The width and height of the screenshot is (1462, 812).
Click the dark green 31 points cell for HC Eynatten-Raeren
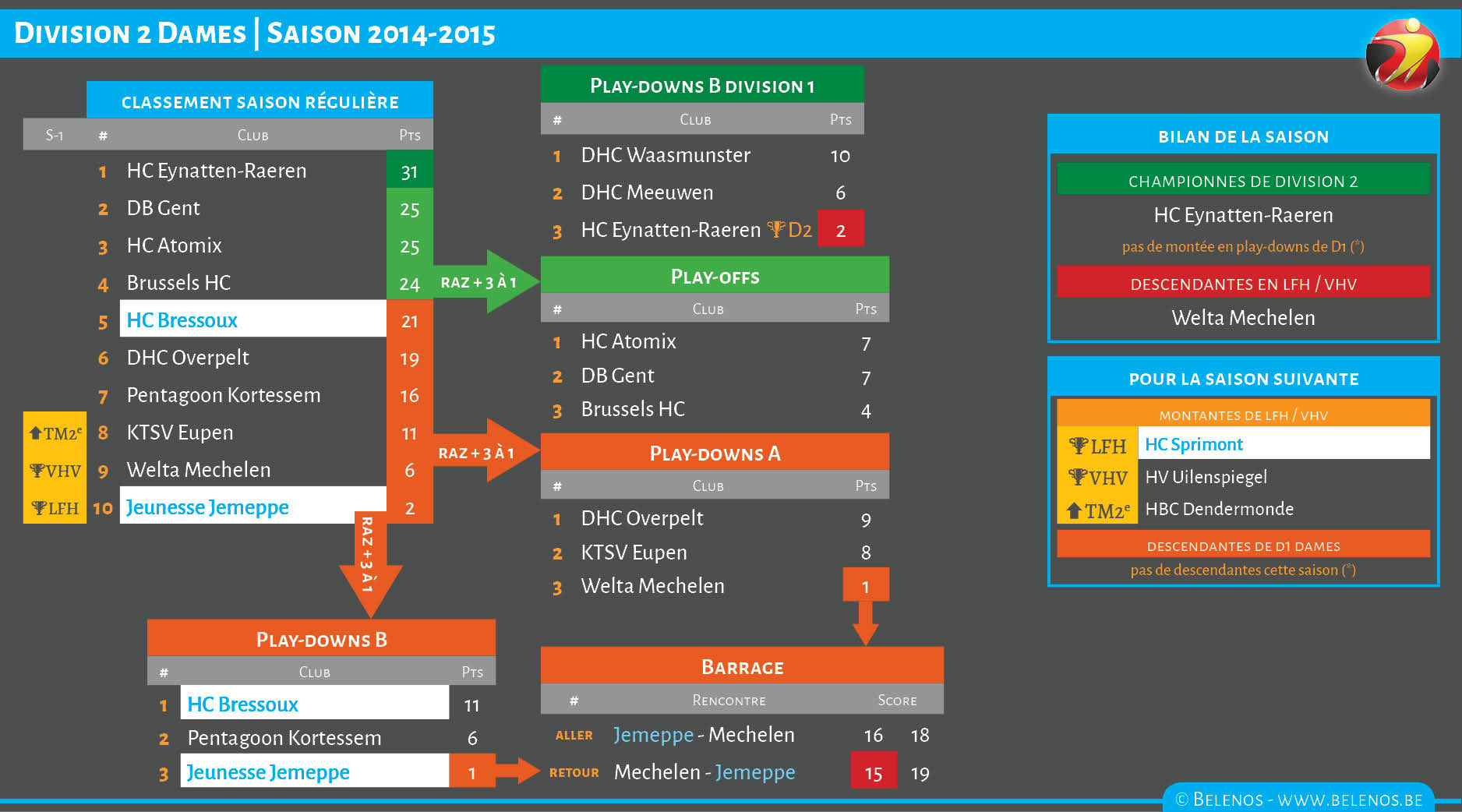click(409, 171)
